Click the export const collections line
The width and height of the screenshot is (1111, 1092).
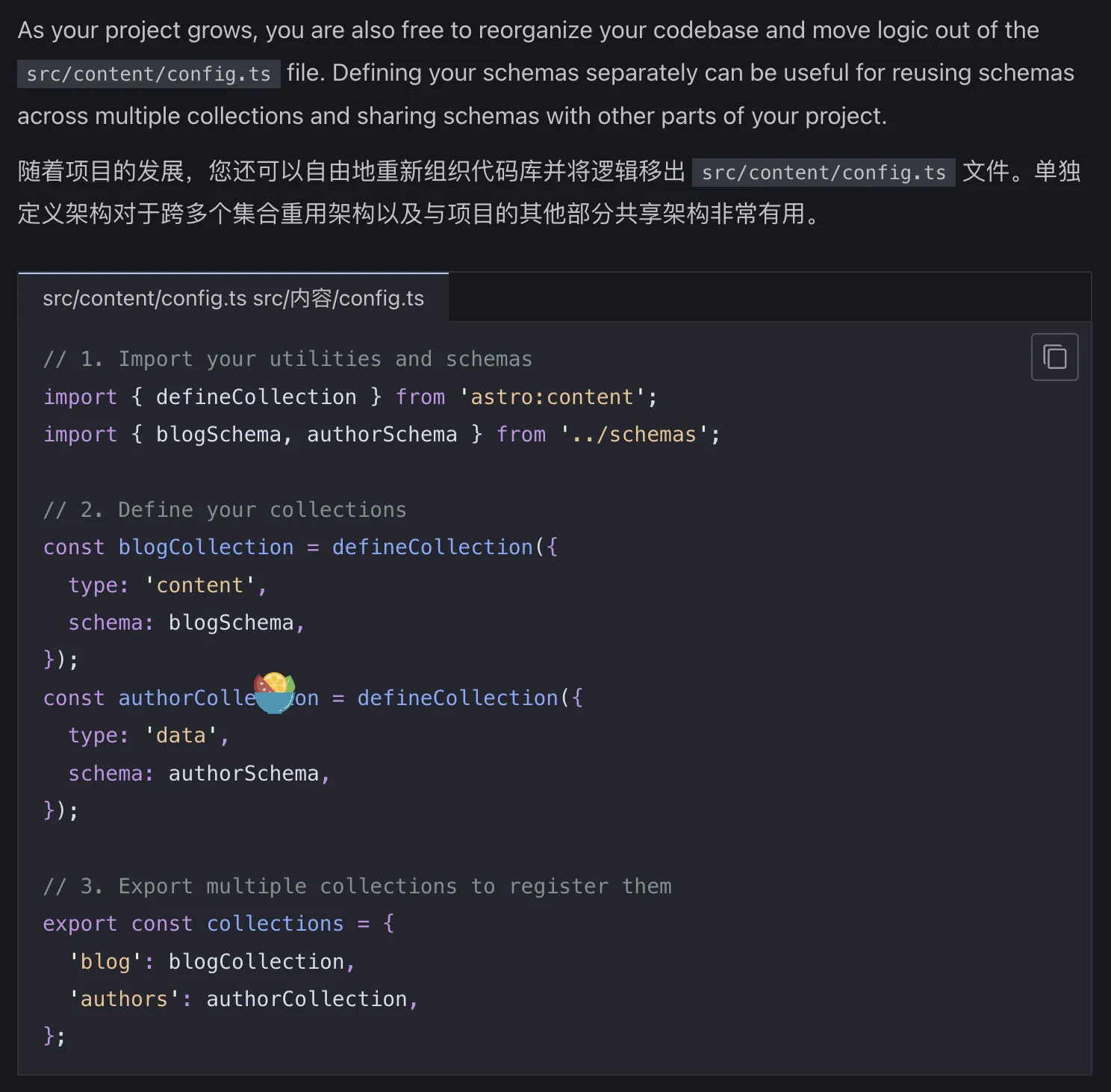click(x=218, y=924)
